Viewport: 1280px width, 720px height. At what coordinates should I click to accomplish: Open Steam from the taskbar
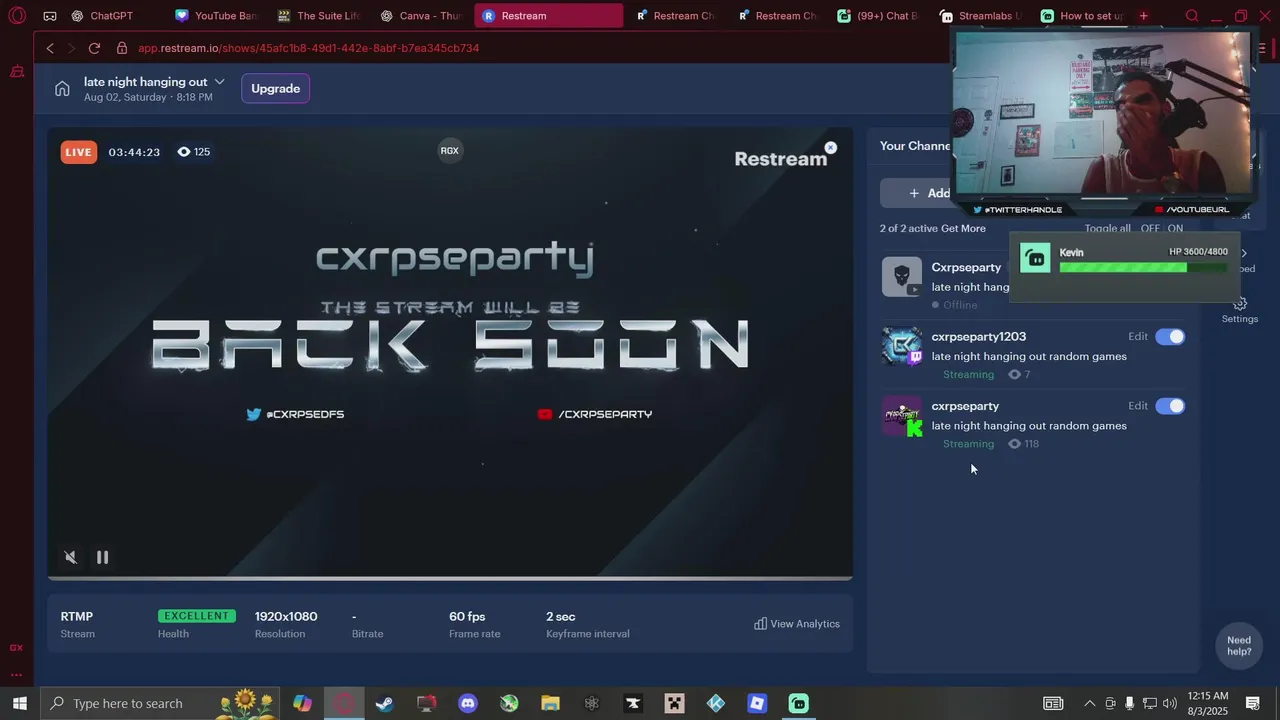click(x=385, y=703)
